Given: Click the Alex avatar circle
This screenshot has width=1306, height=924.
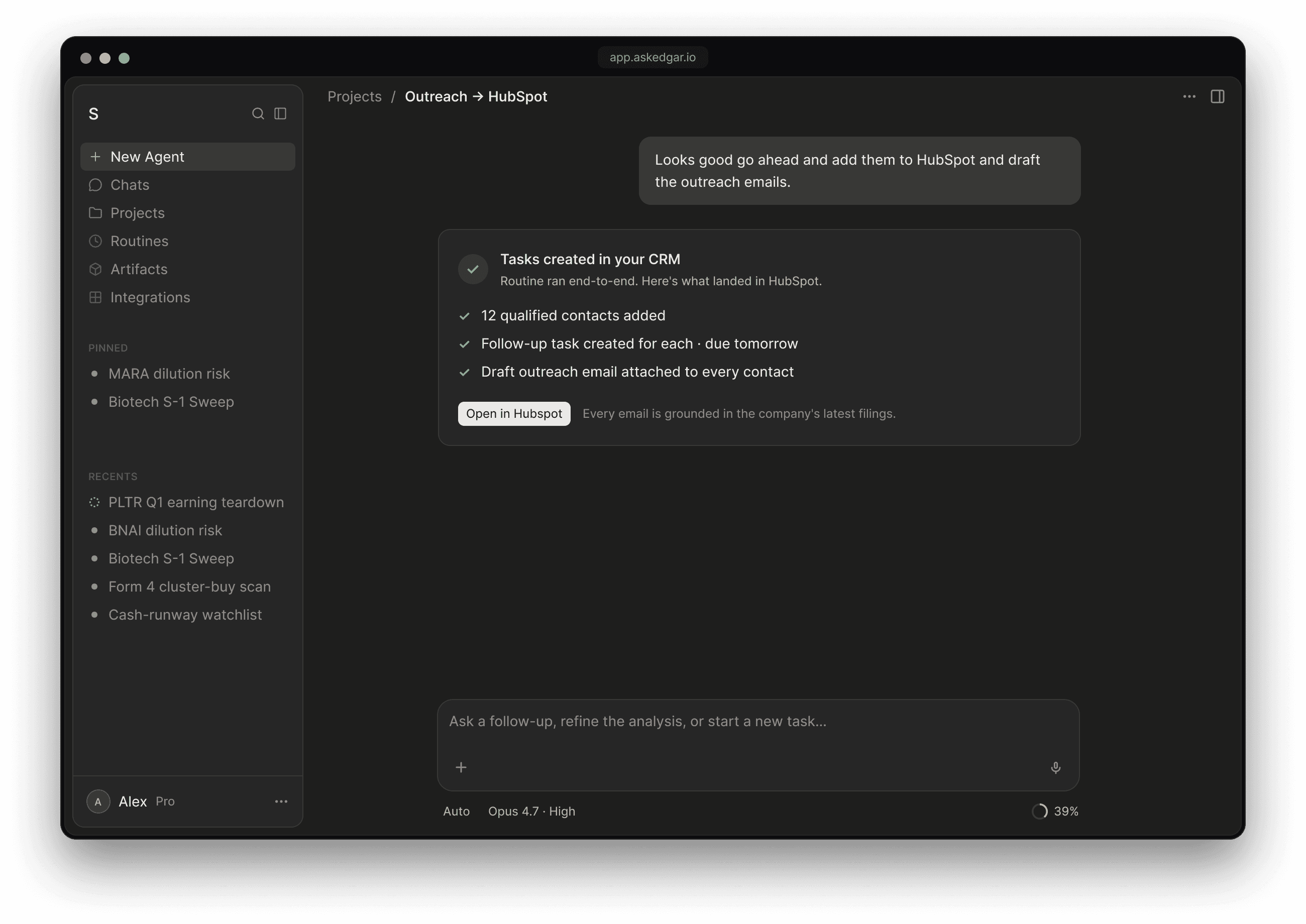Looking at the screenshot, I should tap(98, 801).
